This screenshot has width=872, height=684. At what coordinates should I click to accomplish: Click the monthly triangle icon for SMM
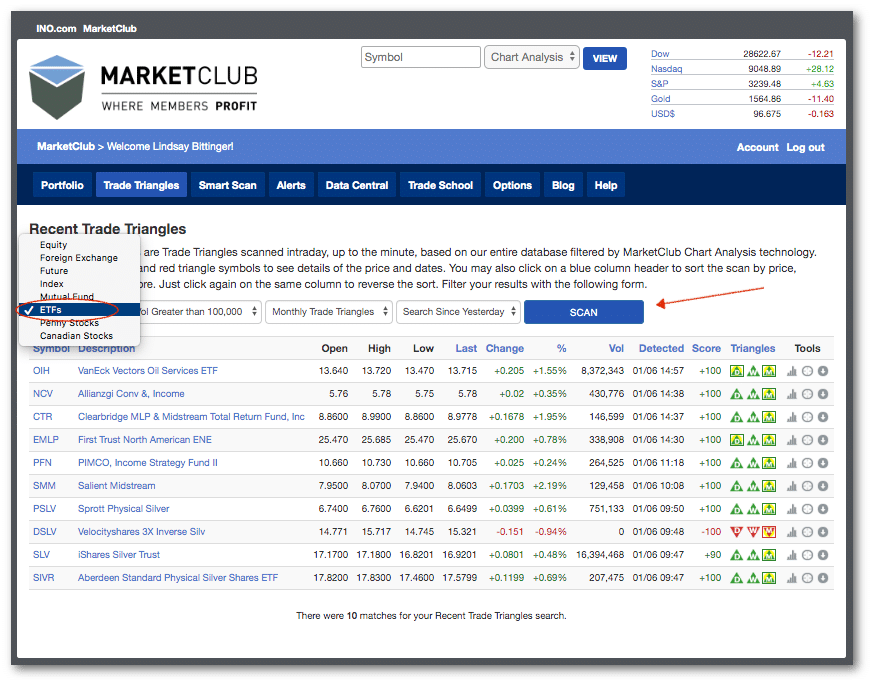(769, 486)
